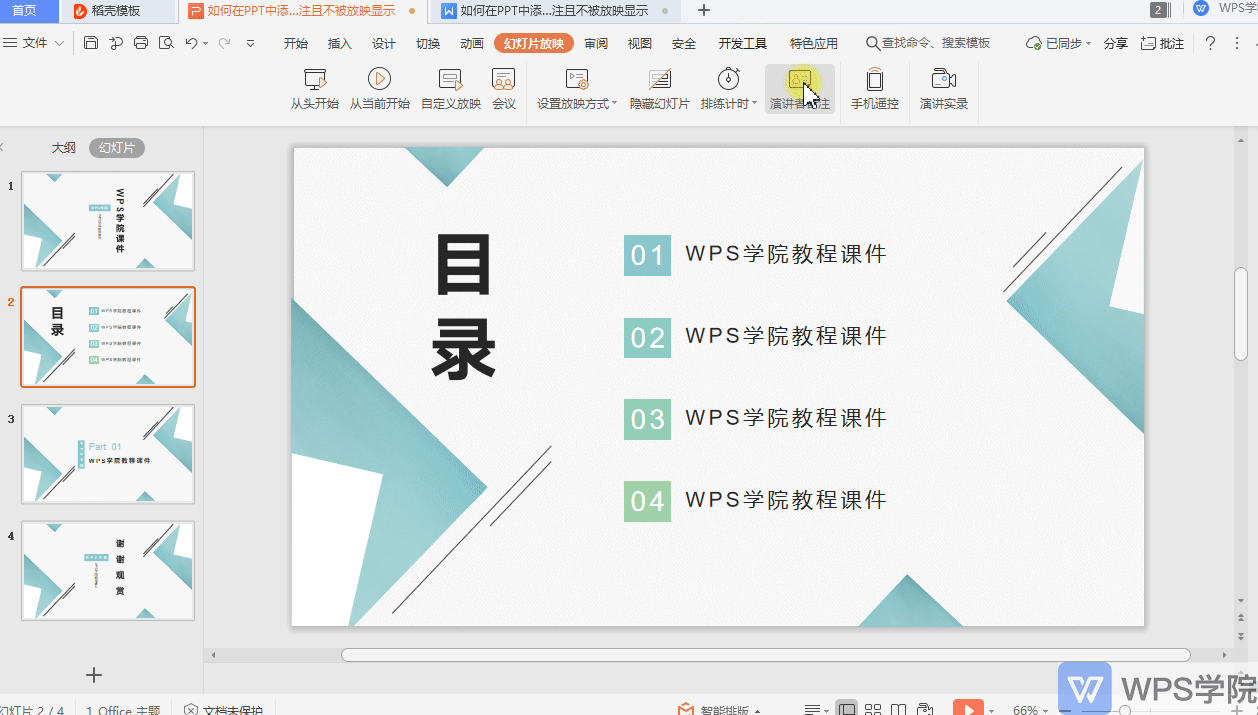The image size is (1258, 715).
Task: Open the quick access toolbar customize dropdown
Action: 250,44
